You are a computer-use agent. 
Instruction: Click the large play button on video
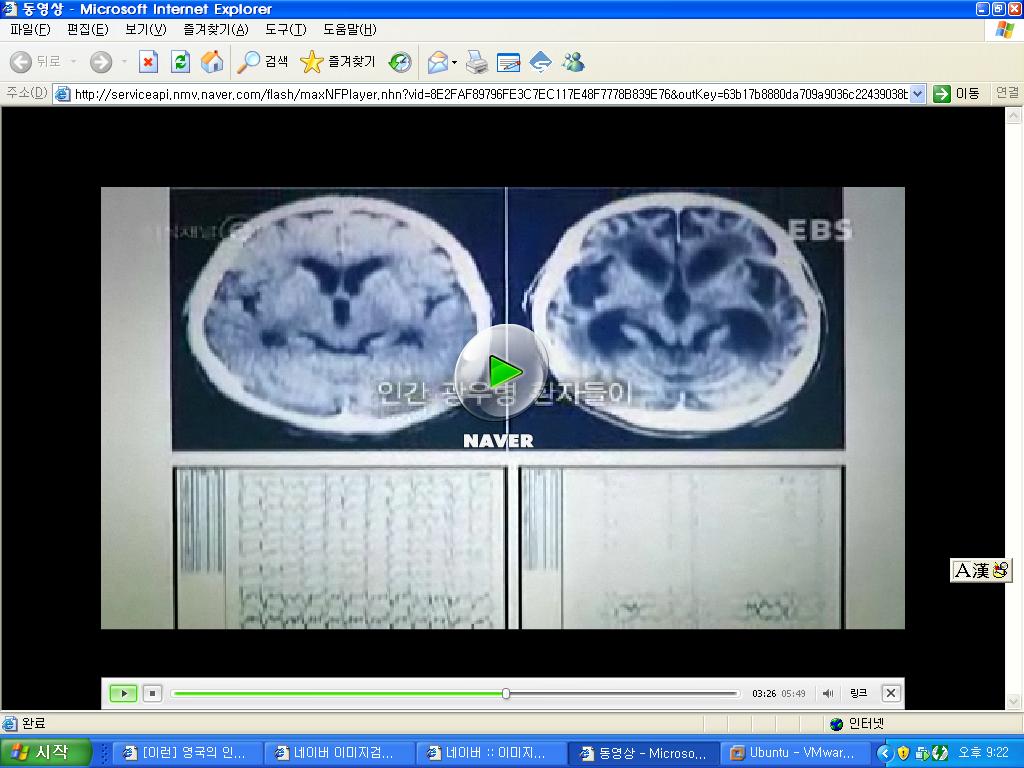[502, 372]
